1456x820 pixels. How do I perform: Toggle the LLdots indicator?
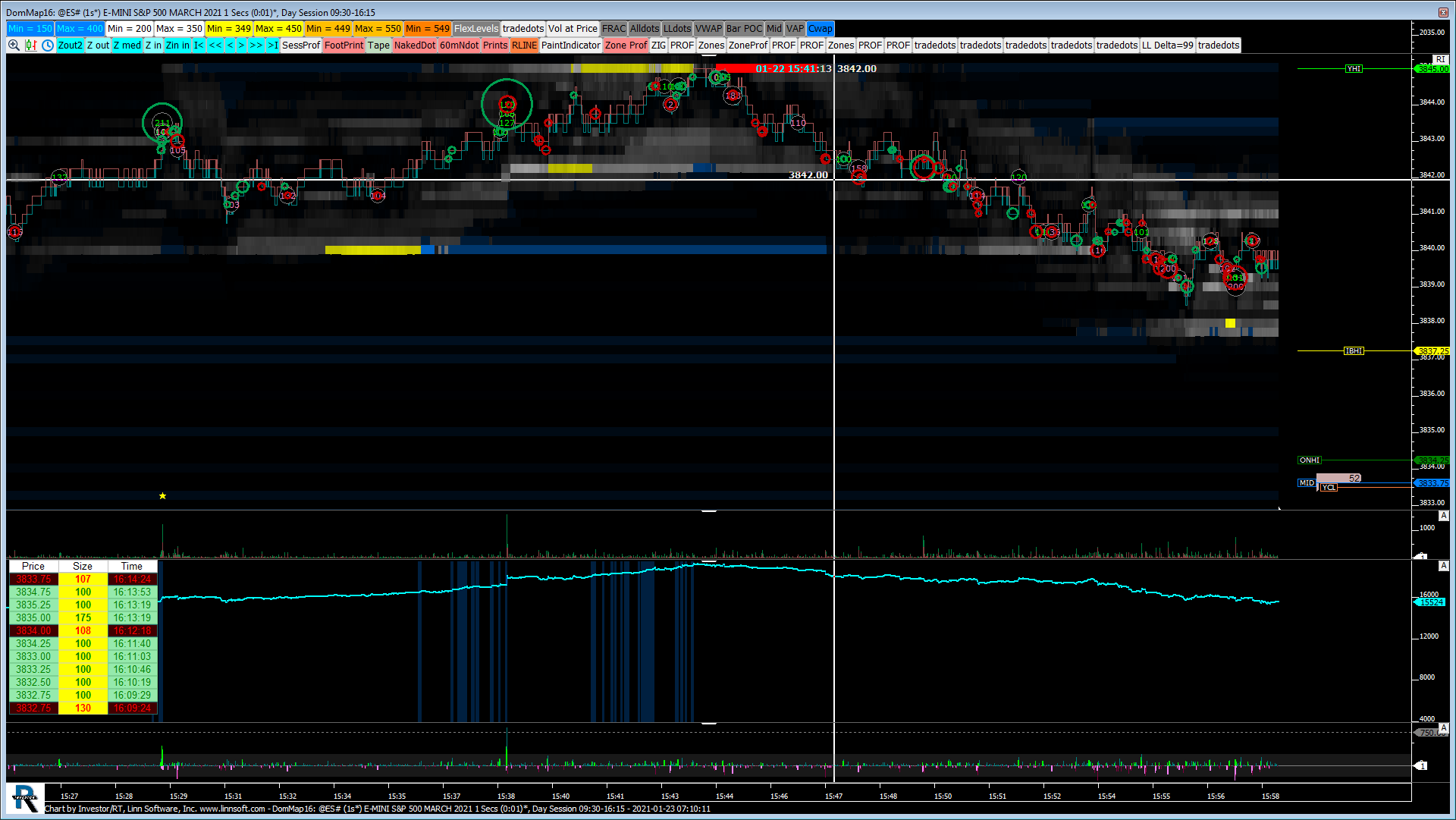(x=677, y=29)
